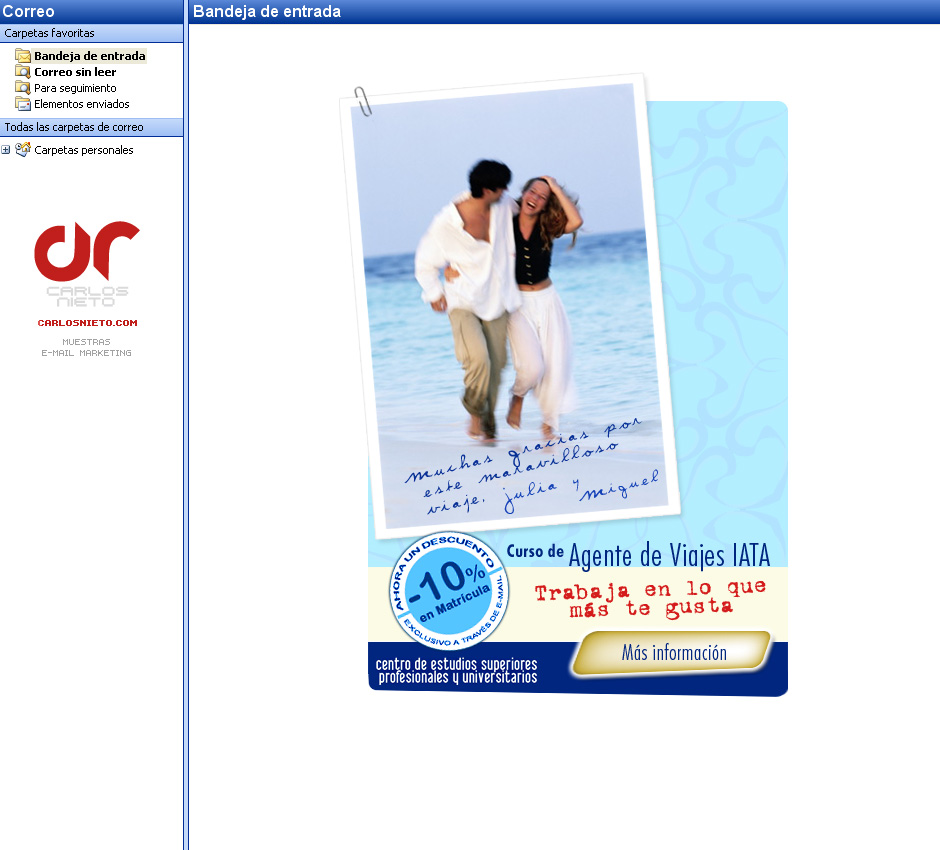Screen dimensions: 940x850
Task: Open the Bandeja de entrada folder icon
Action: coord(23,56)
